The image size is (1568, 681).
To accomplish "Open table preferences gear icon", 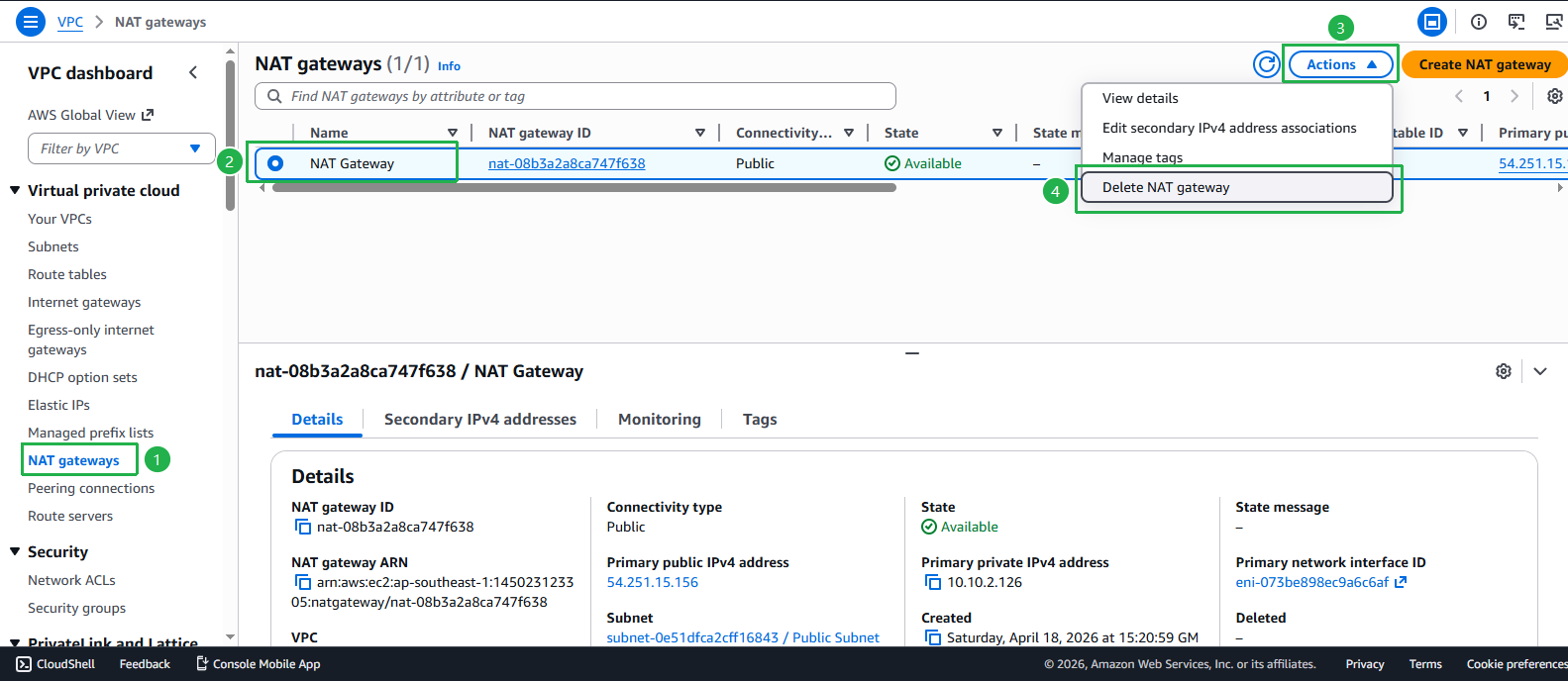I will click(1555, 96).
